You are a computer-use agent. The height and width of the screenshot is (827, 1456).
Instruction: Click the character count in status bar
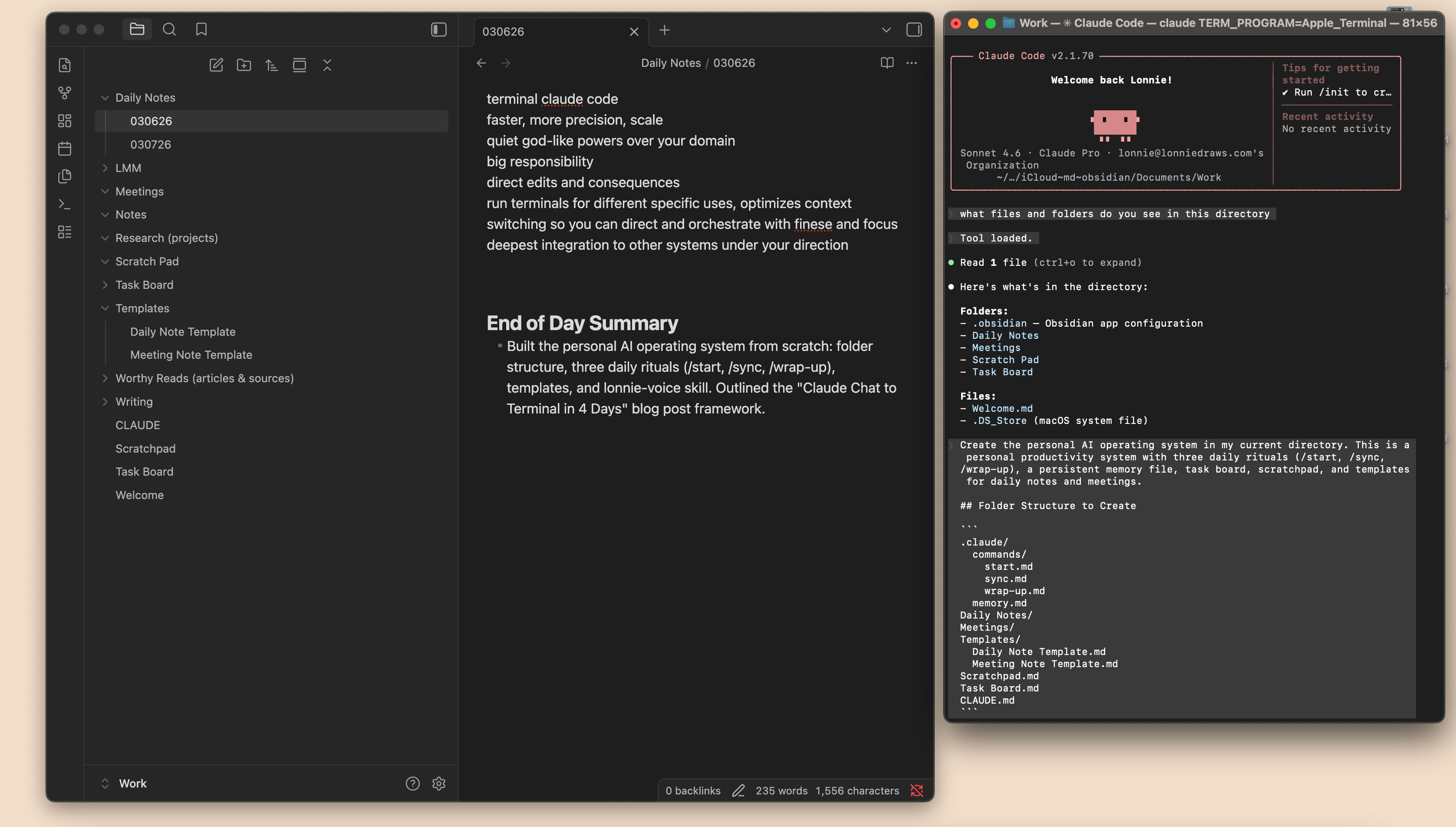tap(857, 791)
